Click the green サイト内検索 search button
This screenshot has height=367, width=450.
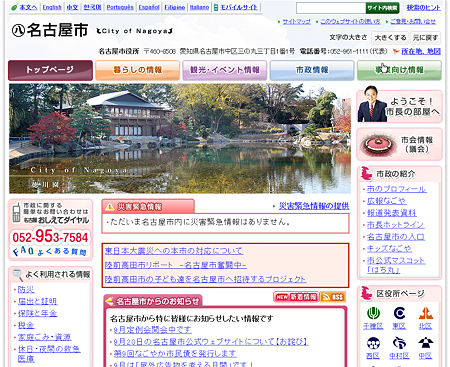(382, 8)
